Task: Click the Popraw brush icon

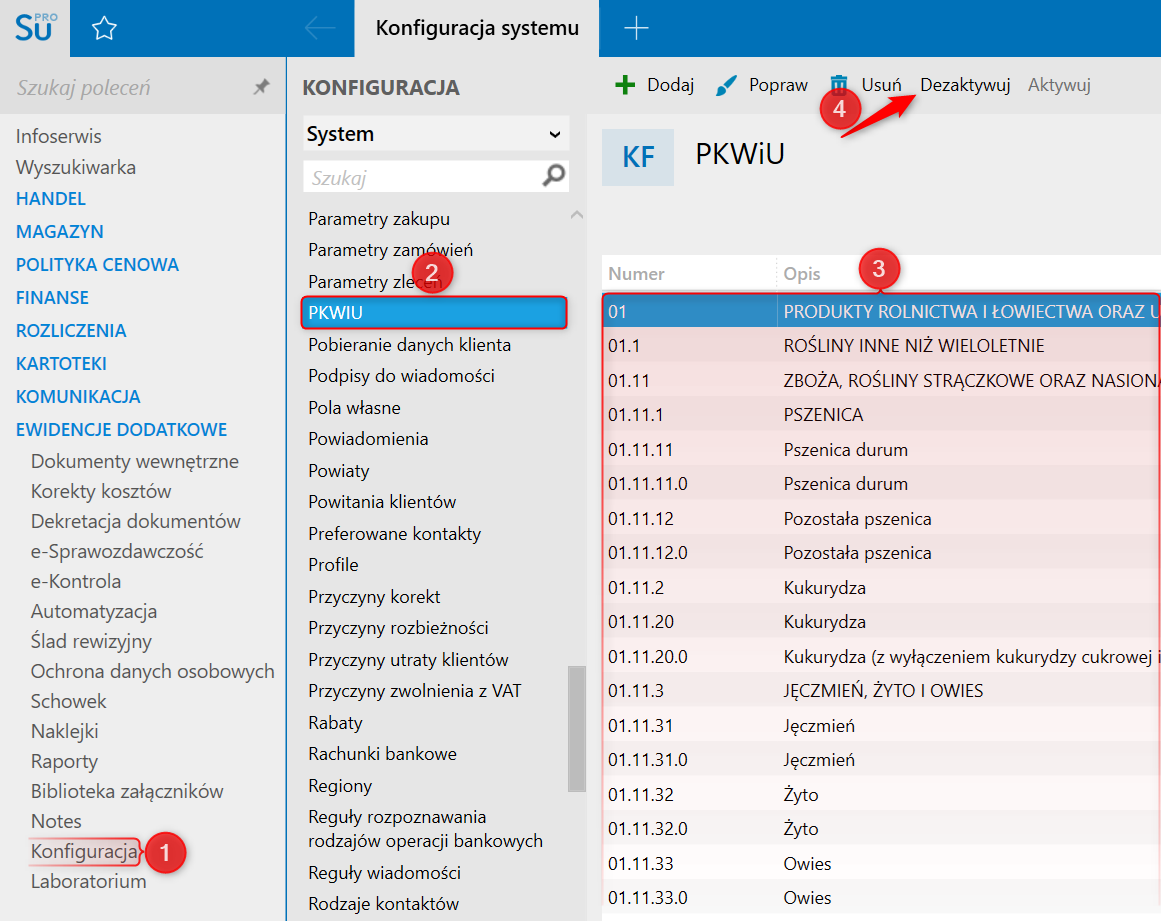Action: click(x=726, y=85)
